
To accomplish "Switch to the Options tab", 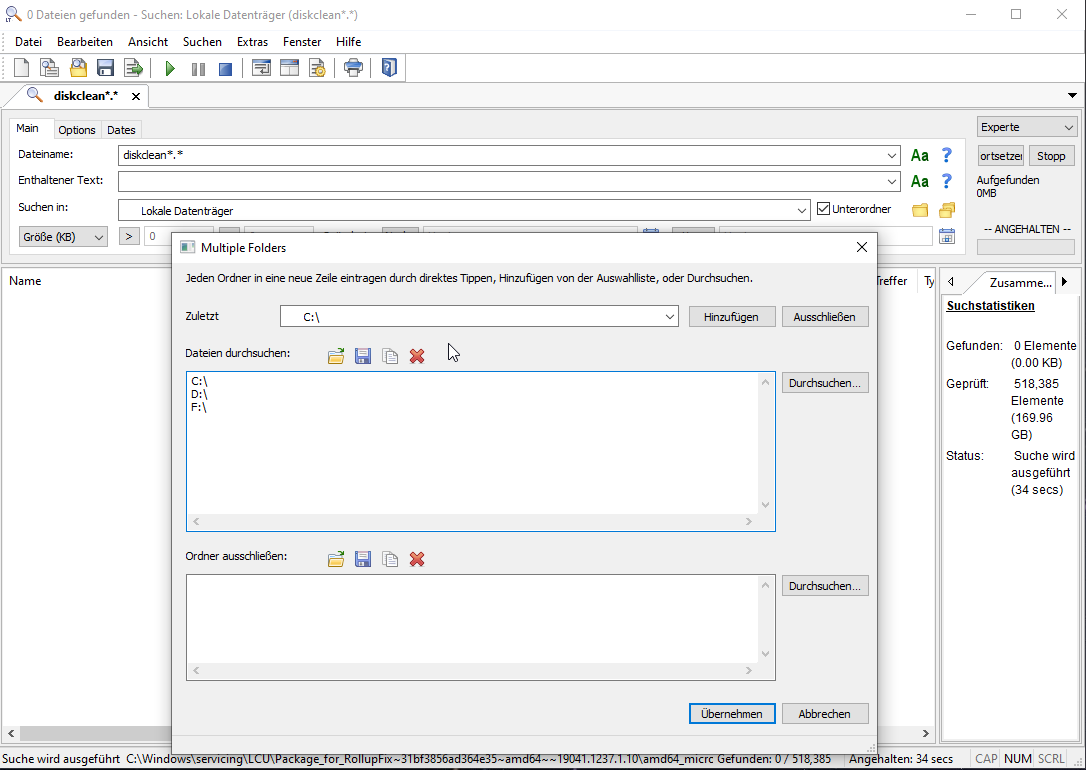I will coord(77,130).
